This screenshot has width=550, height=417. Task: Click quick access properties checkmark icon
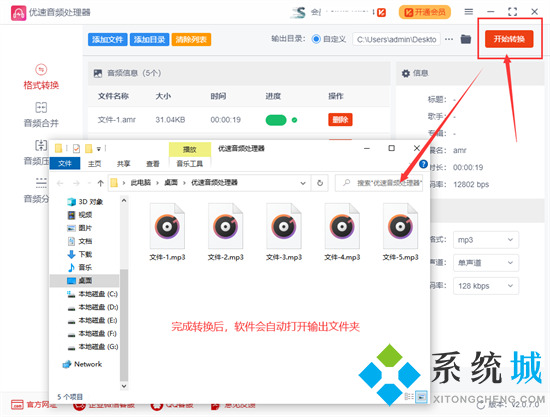point(76,149)
